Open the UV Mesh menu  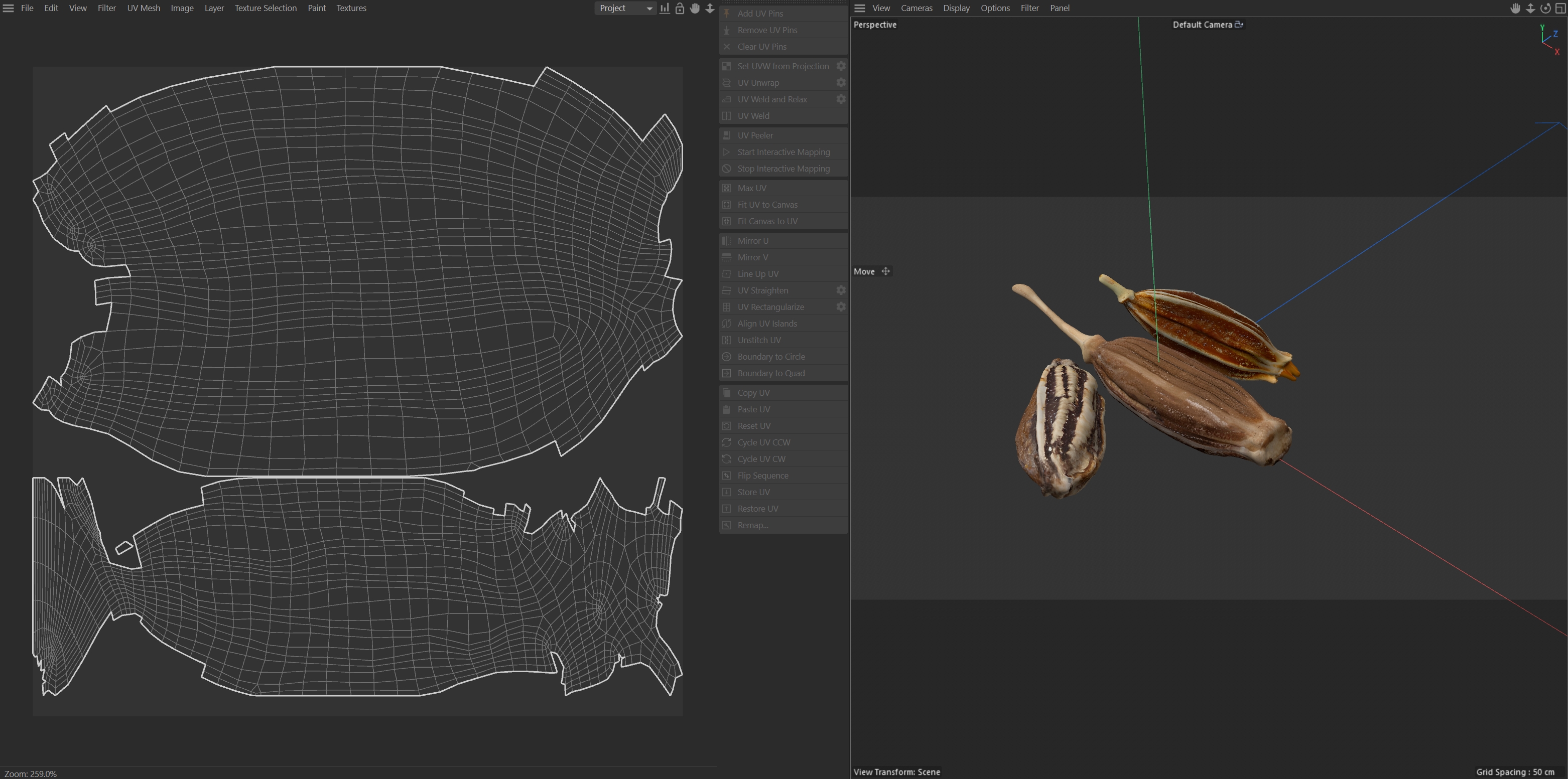tap(143, 8)
